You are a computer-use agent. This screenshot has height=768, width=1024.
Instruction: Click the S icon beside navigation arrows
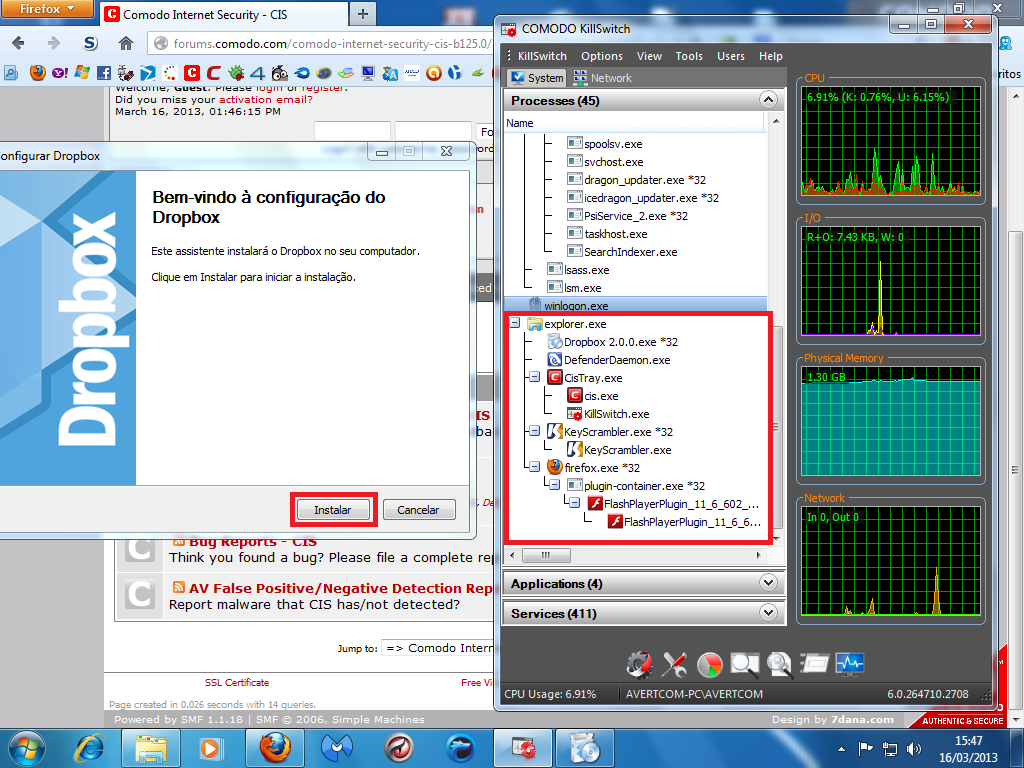coord(91,44)
